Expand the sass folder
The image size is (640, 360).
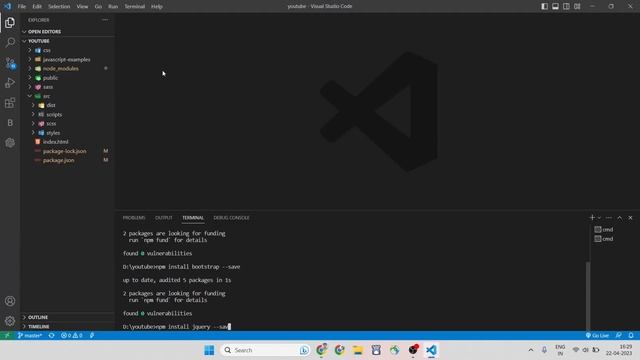[x=67, y=87]
